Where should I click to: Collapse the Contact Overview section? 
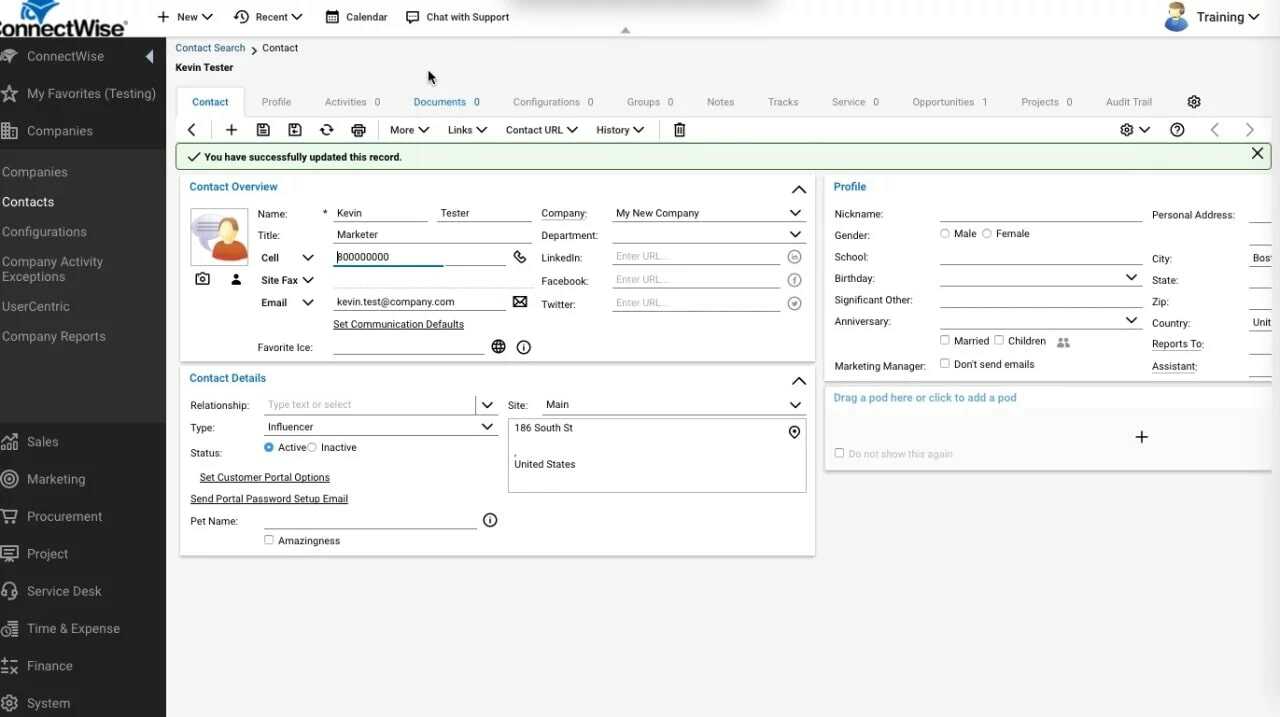coord(798,189)
